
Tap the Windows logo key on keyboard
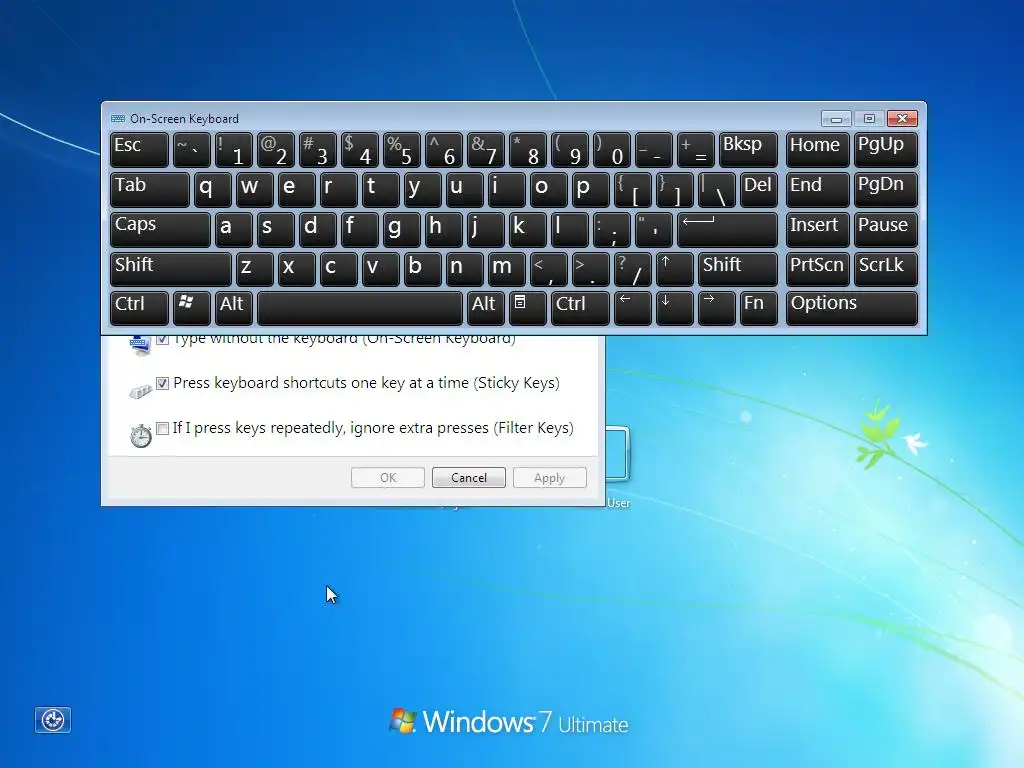coord(191,308)
